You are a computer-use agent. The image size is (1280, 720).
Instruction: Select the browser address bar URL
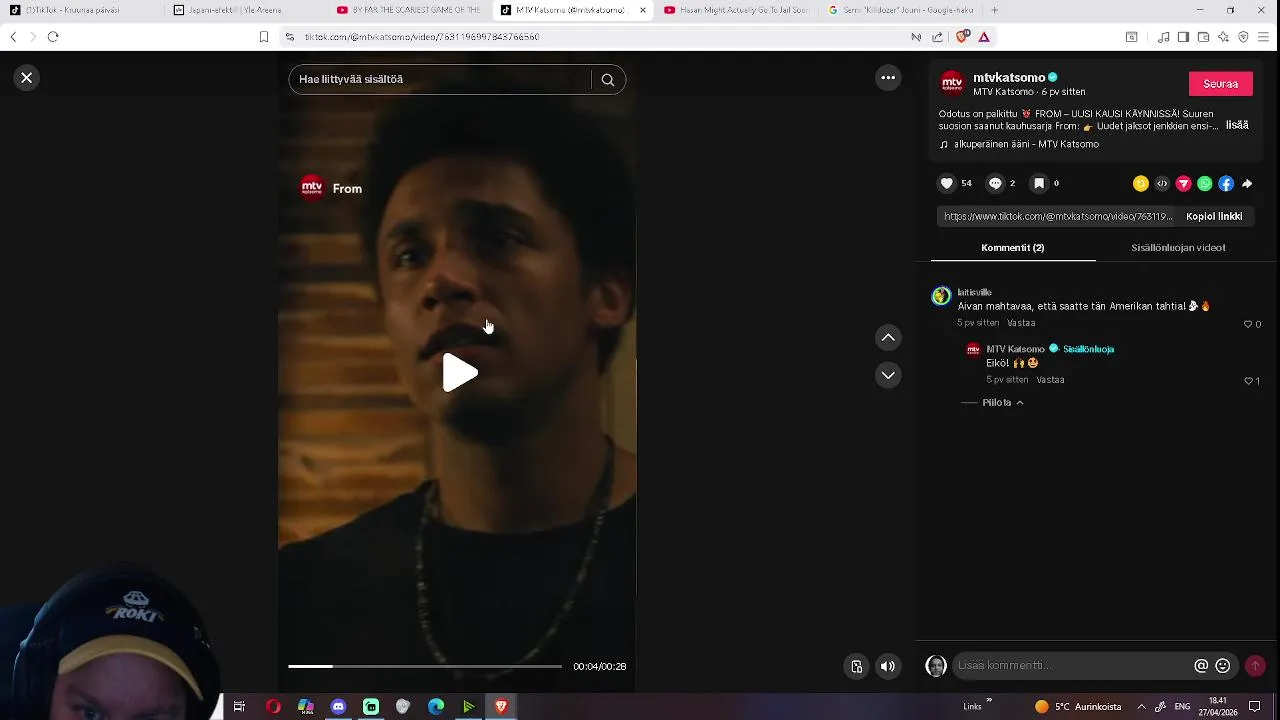click(x=422, y=37)
